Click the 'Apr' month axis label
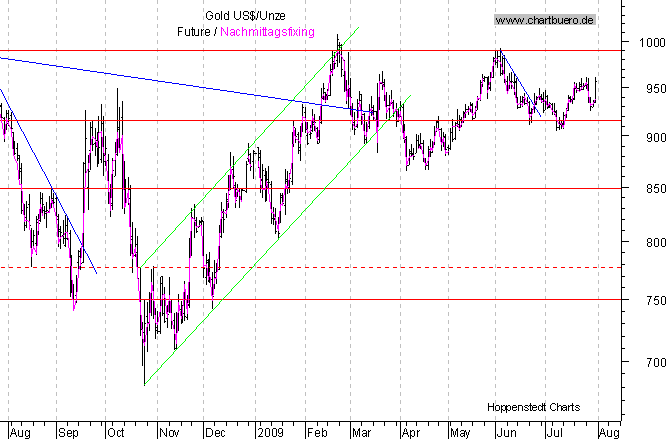The height and width of the screenshot is (439, 669). (x=411, y=433)
